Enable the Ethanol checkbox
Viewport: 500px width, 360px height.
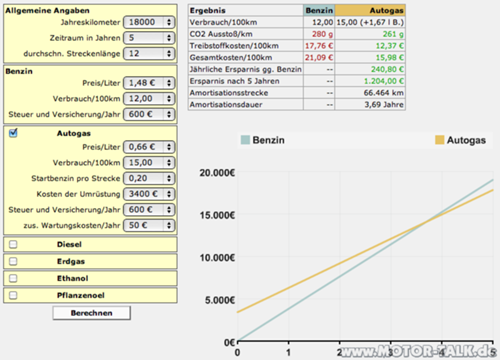point(13,278)
